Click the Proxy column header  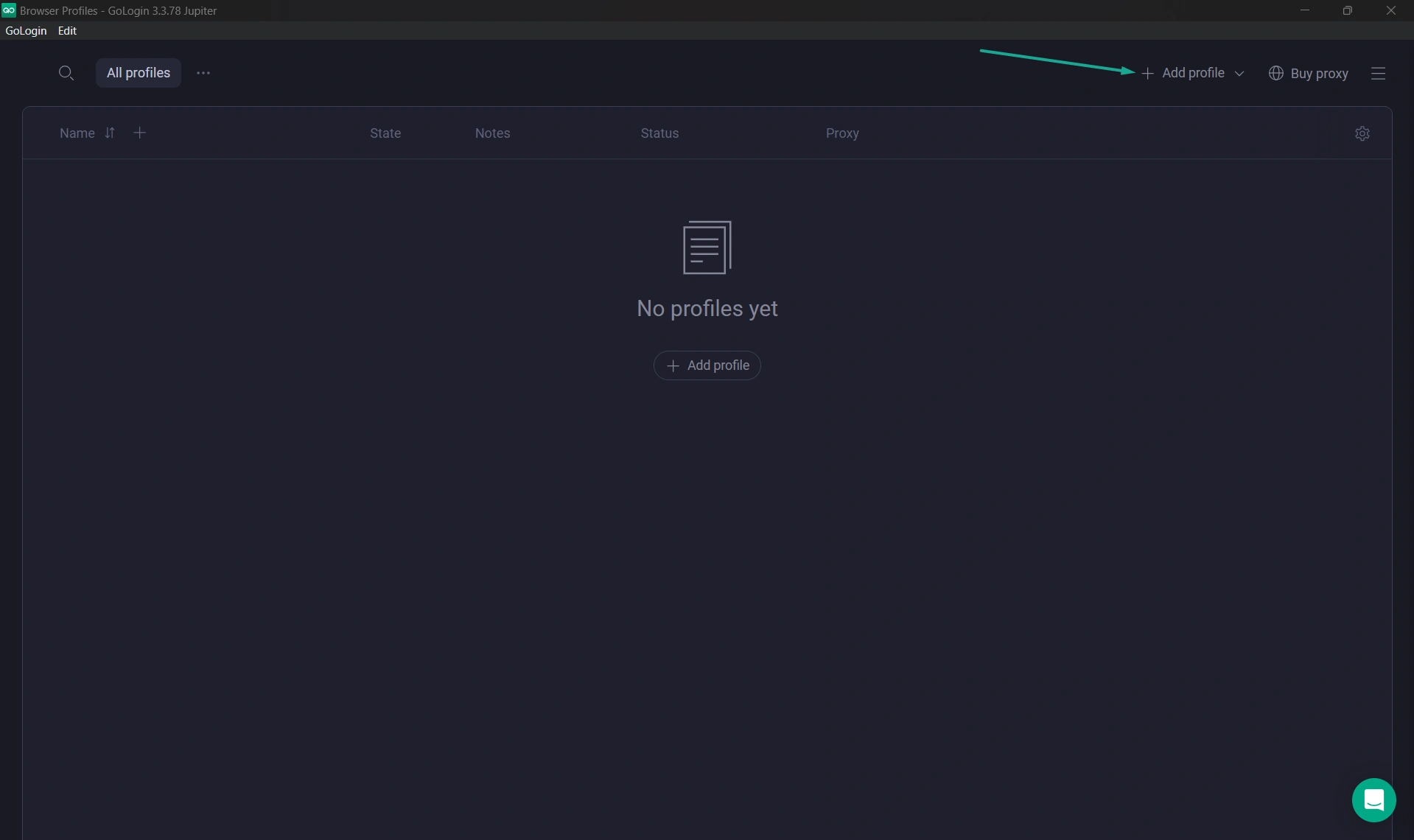click(x=842, y=133)
